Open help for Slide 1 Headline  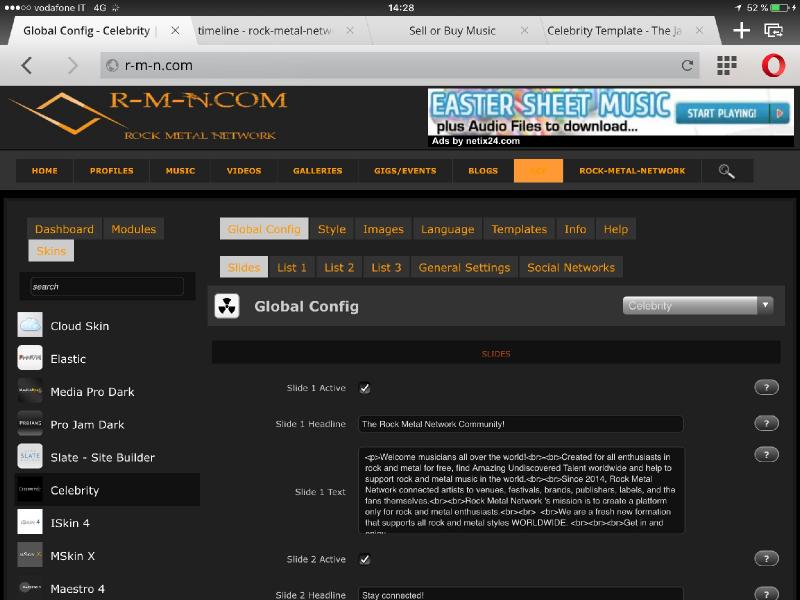click(x=766, y=423)
